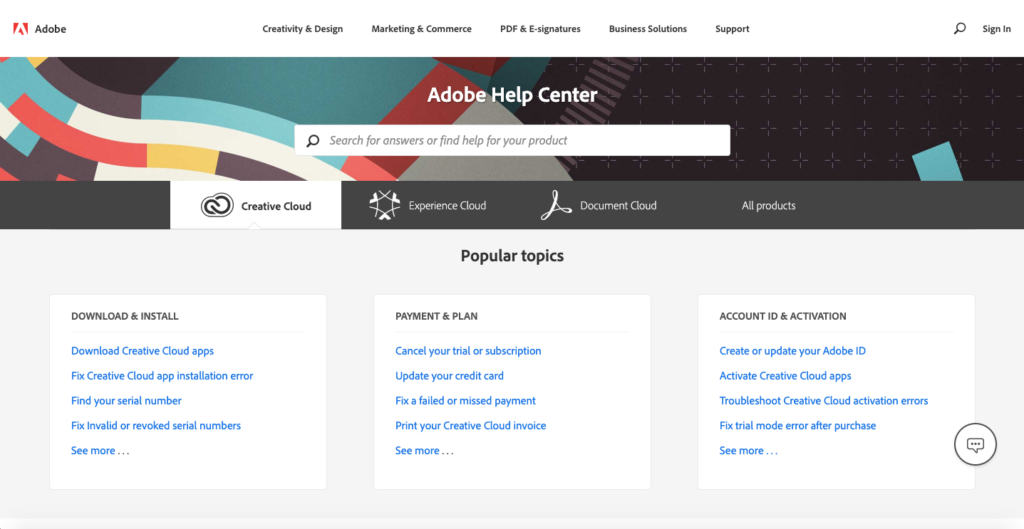Open Fix a failed or missed payment

click(x=466, y=400)
